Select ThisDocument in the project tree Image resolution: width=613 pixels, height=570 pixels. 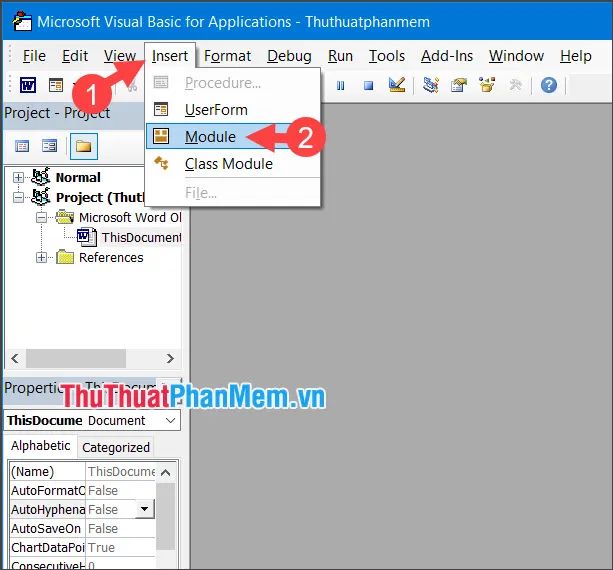pyautogui.click(x=141, y=237)
